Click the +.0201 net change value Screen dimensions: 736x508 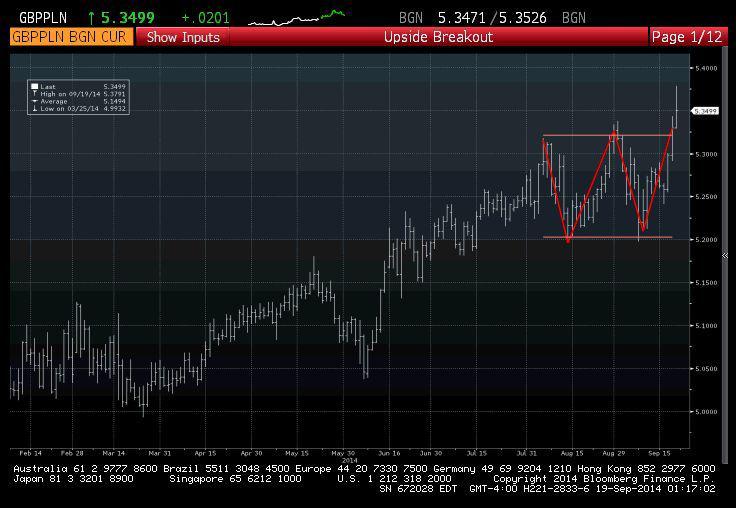tap(204, 17)
